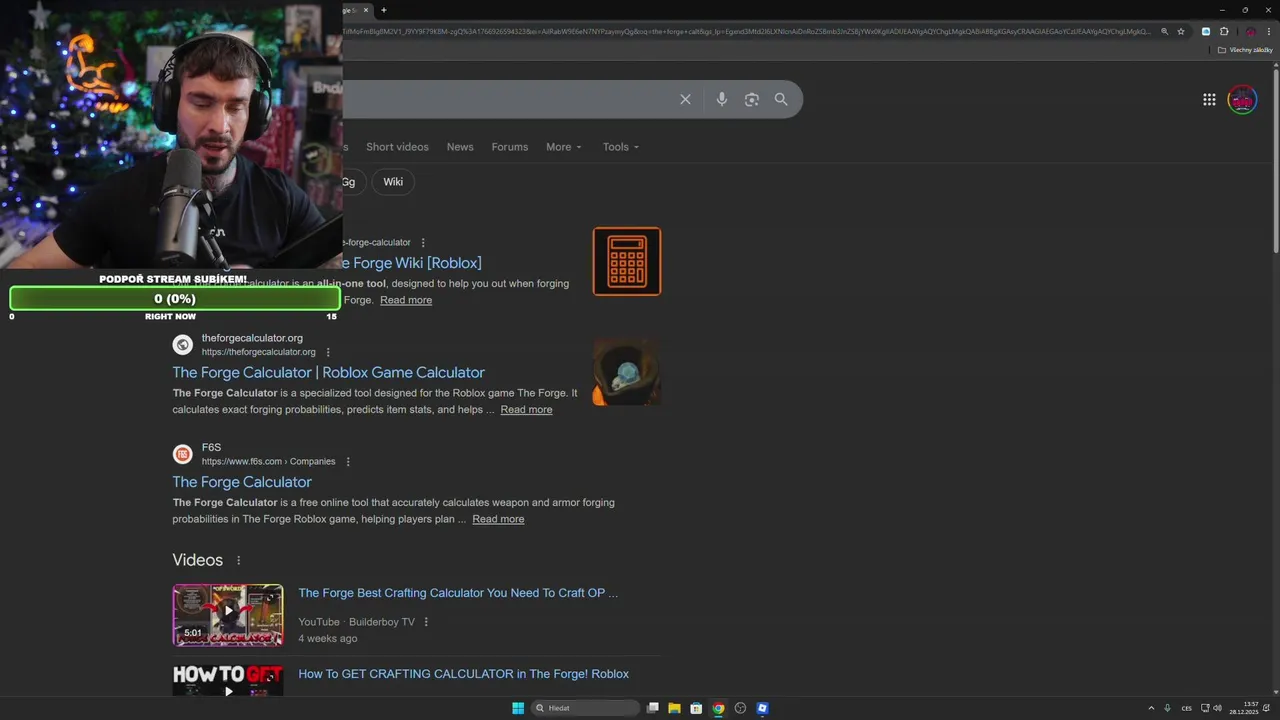Open a new Chrome tab
The image size is (1280, 720).
(383, 10)
